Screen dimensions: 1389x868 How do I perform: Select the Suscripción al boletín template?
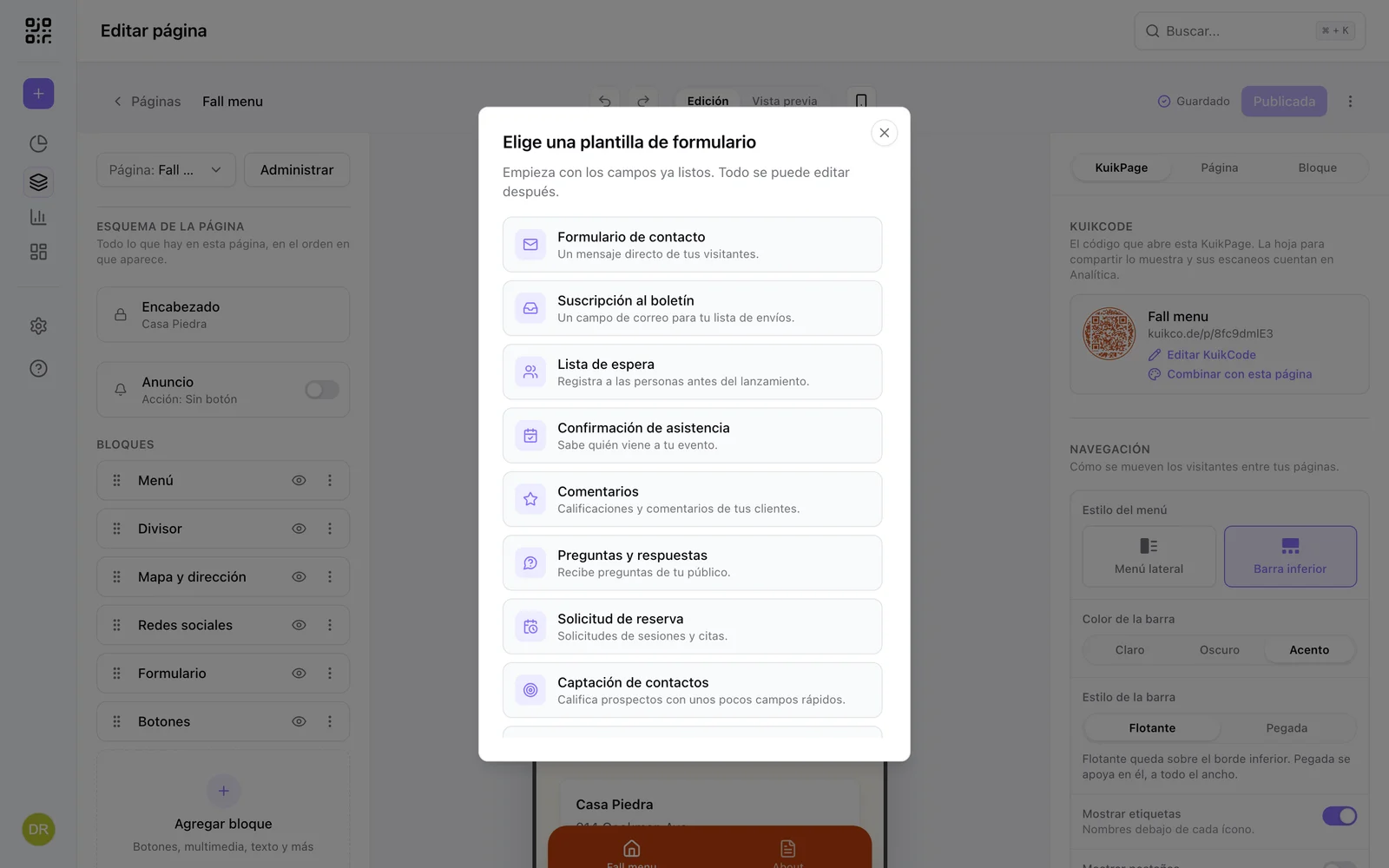692,308
